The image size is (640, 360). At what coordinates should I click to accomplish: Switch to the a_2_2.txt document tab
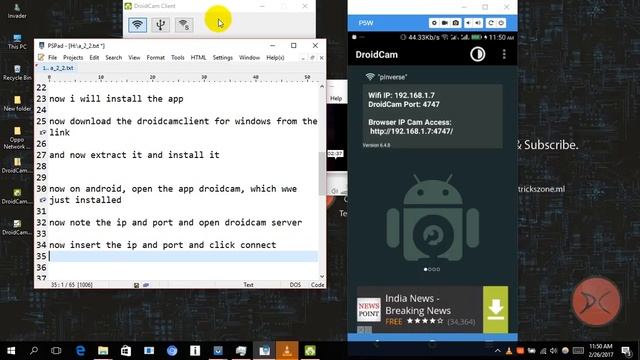tap(58, 68)
